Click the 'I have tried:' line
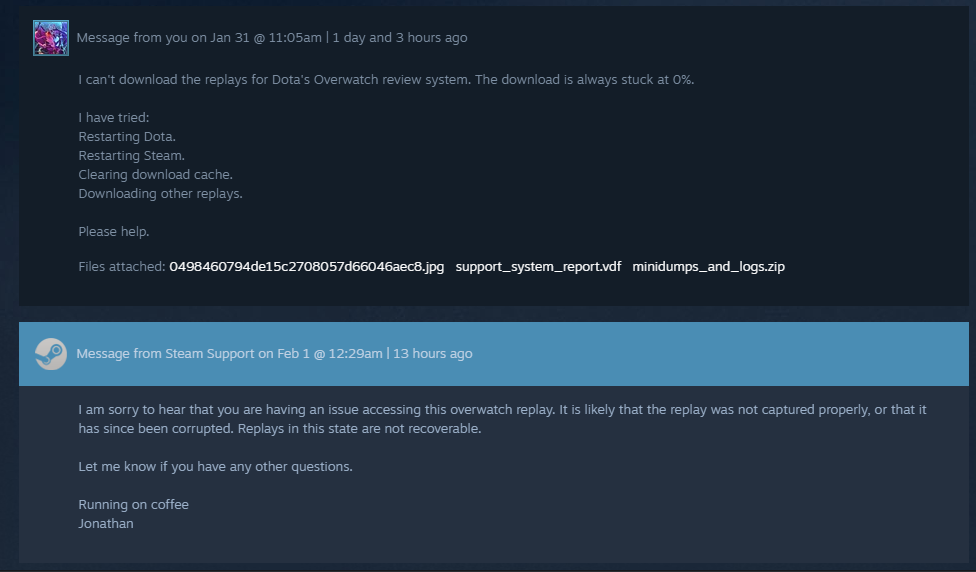The width and height of the screenshot is (976, 572). click(114, 118)
